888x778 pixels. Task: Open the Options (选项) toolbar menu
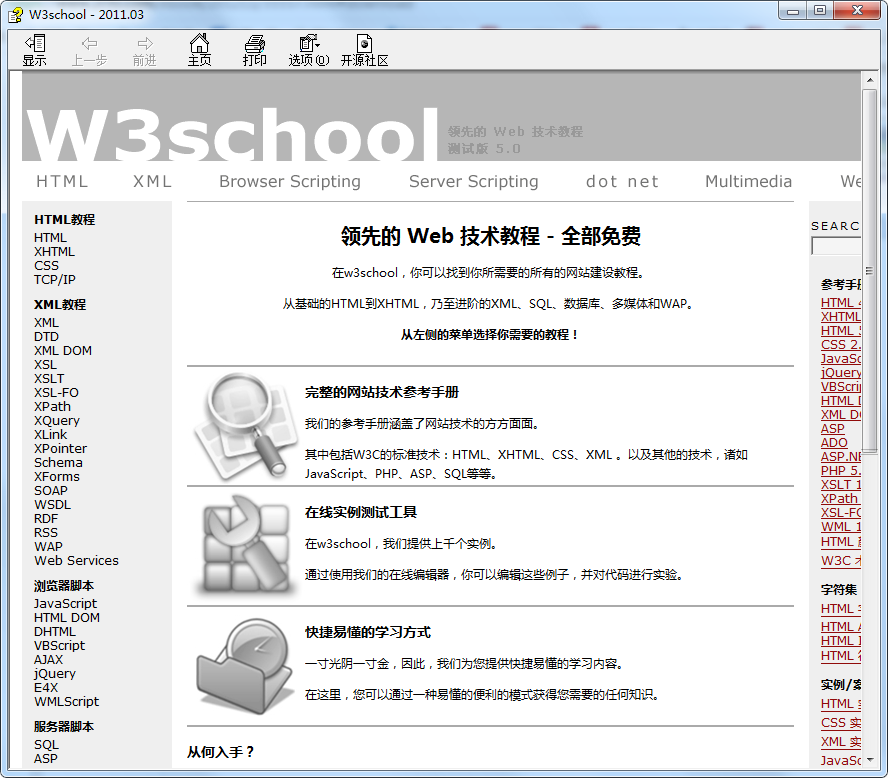[x=308, y=50]
